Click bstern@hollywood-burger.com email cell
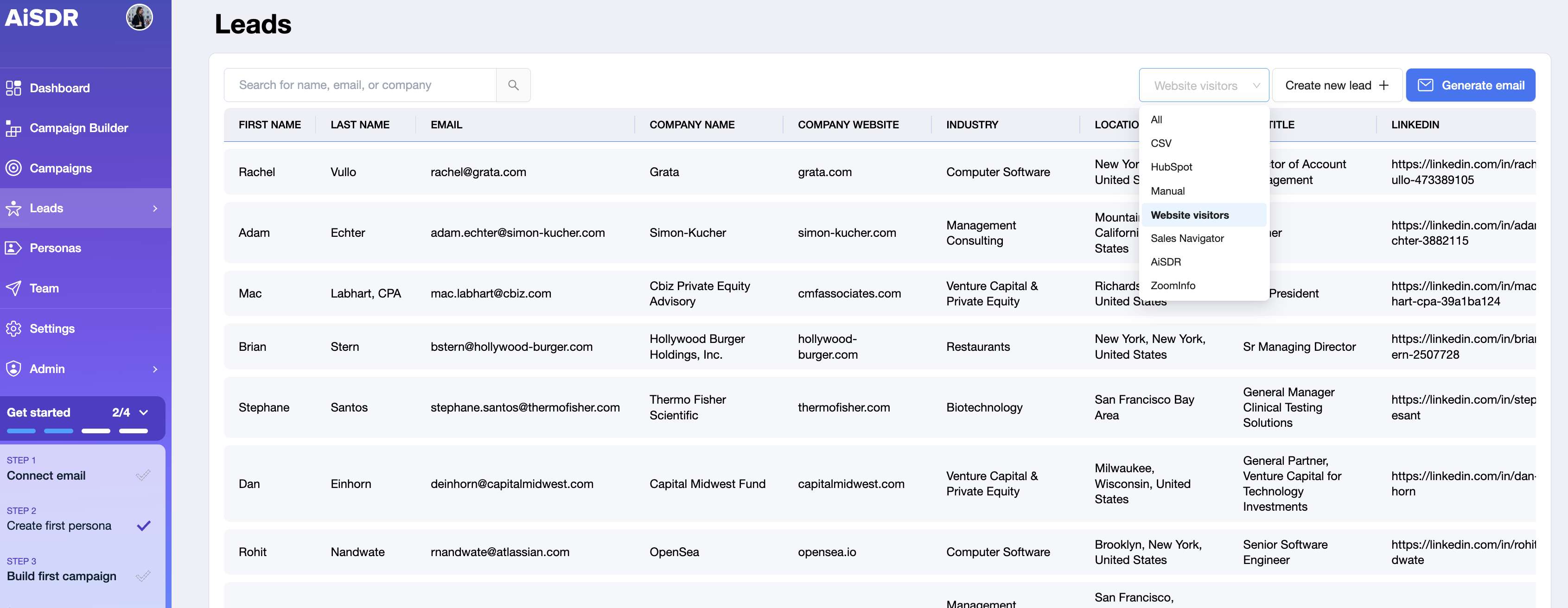The height and width of the screenshot is (608, 1568). pos(511,347)
